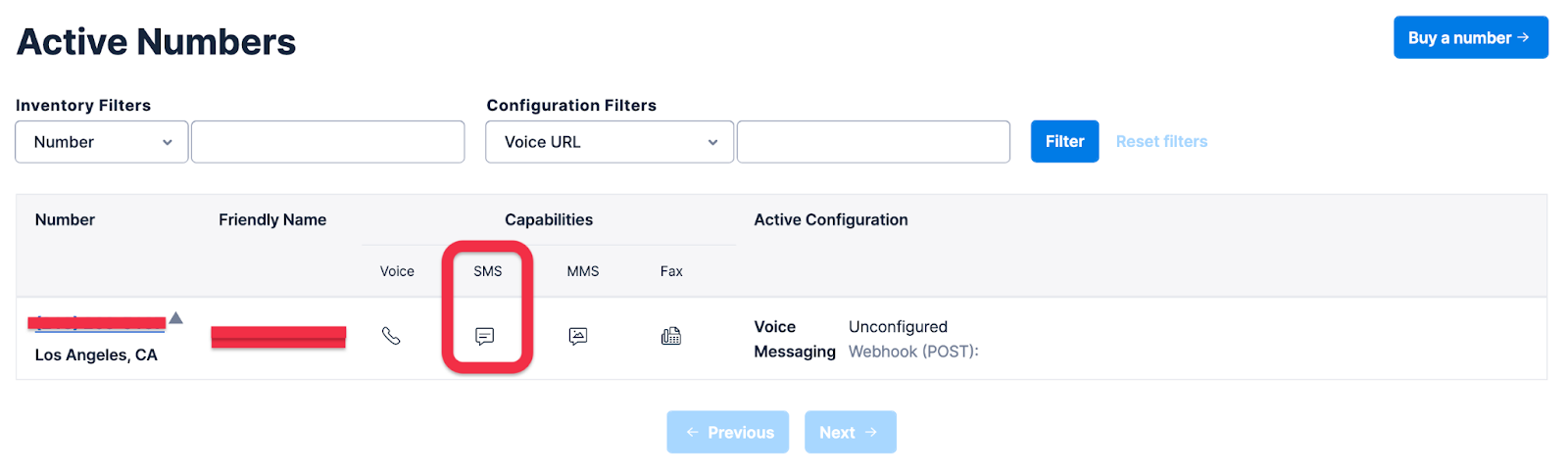Go to the Previous page
Screen dimensions: 1568x472
click(728, 432)
